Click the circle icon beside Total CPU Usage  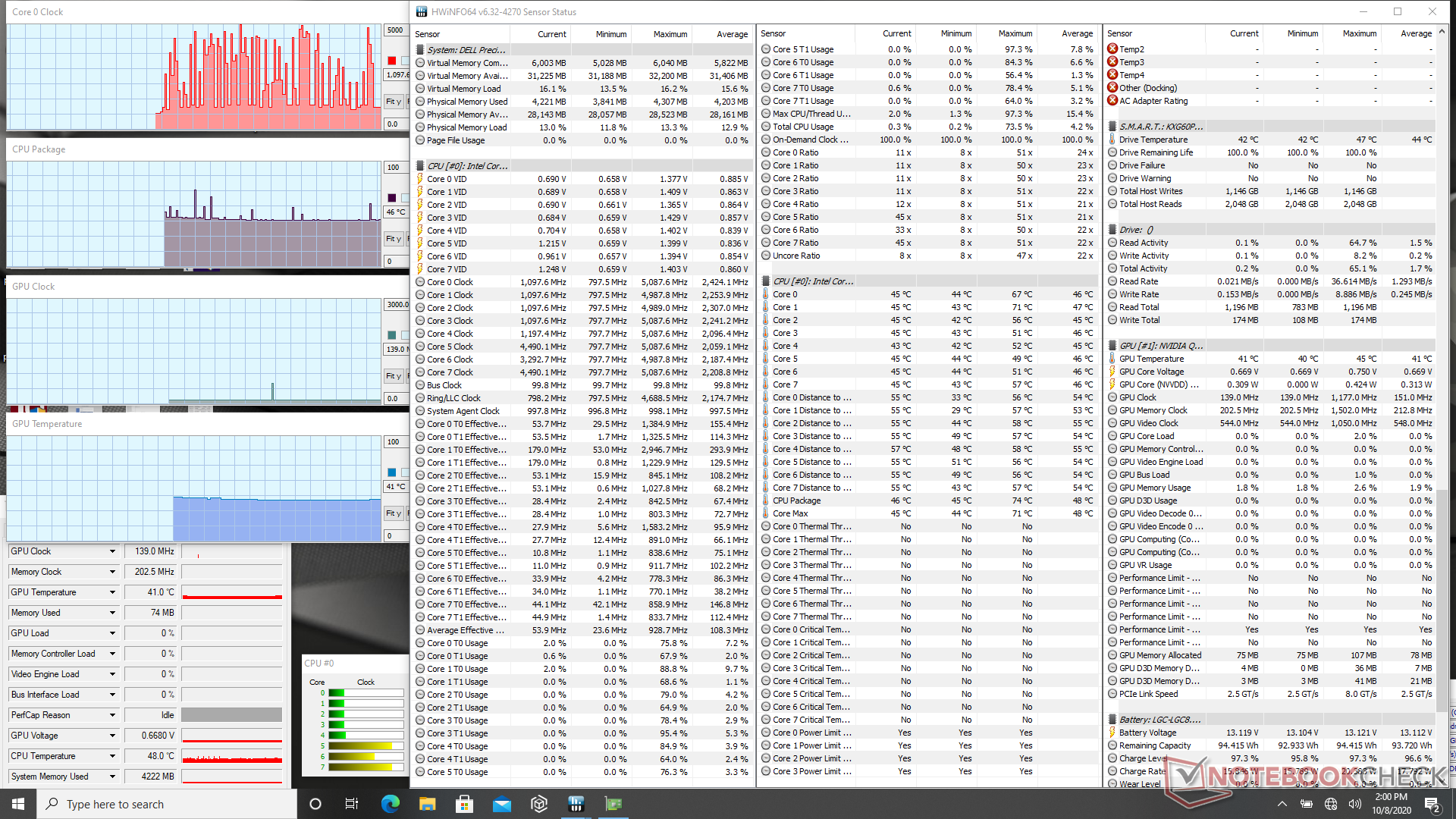coord(766,127)
